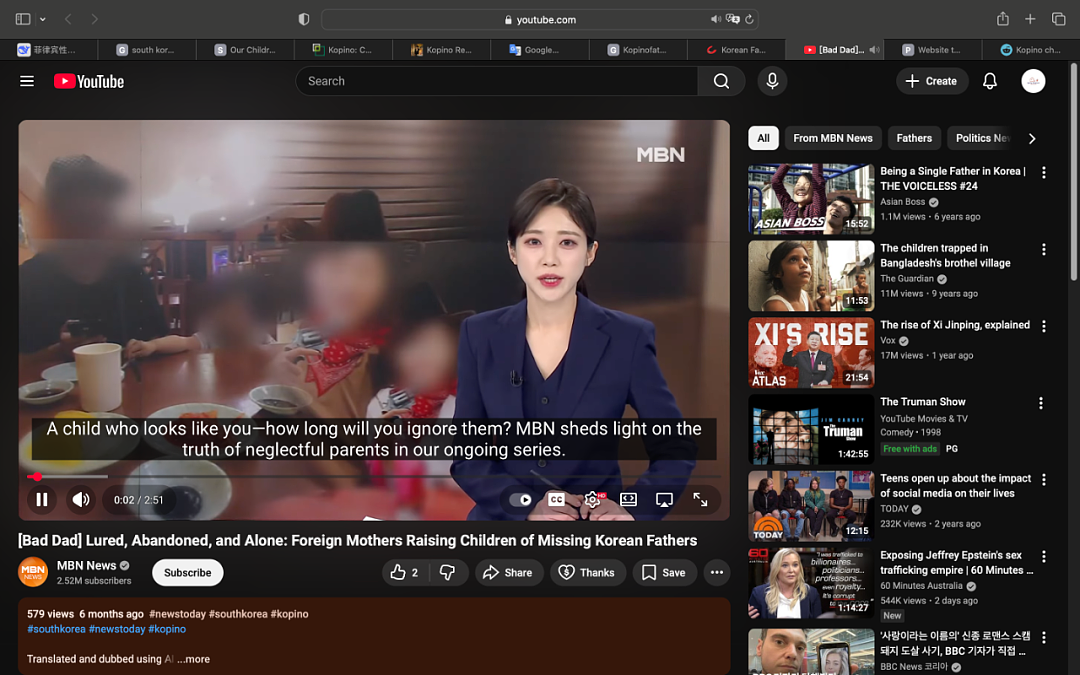Image resolution: width=1080 pixels, height=675 pixels.
Task: Click Safari privacy shield icon
Action: (304, 19)
